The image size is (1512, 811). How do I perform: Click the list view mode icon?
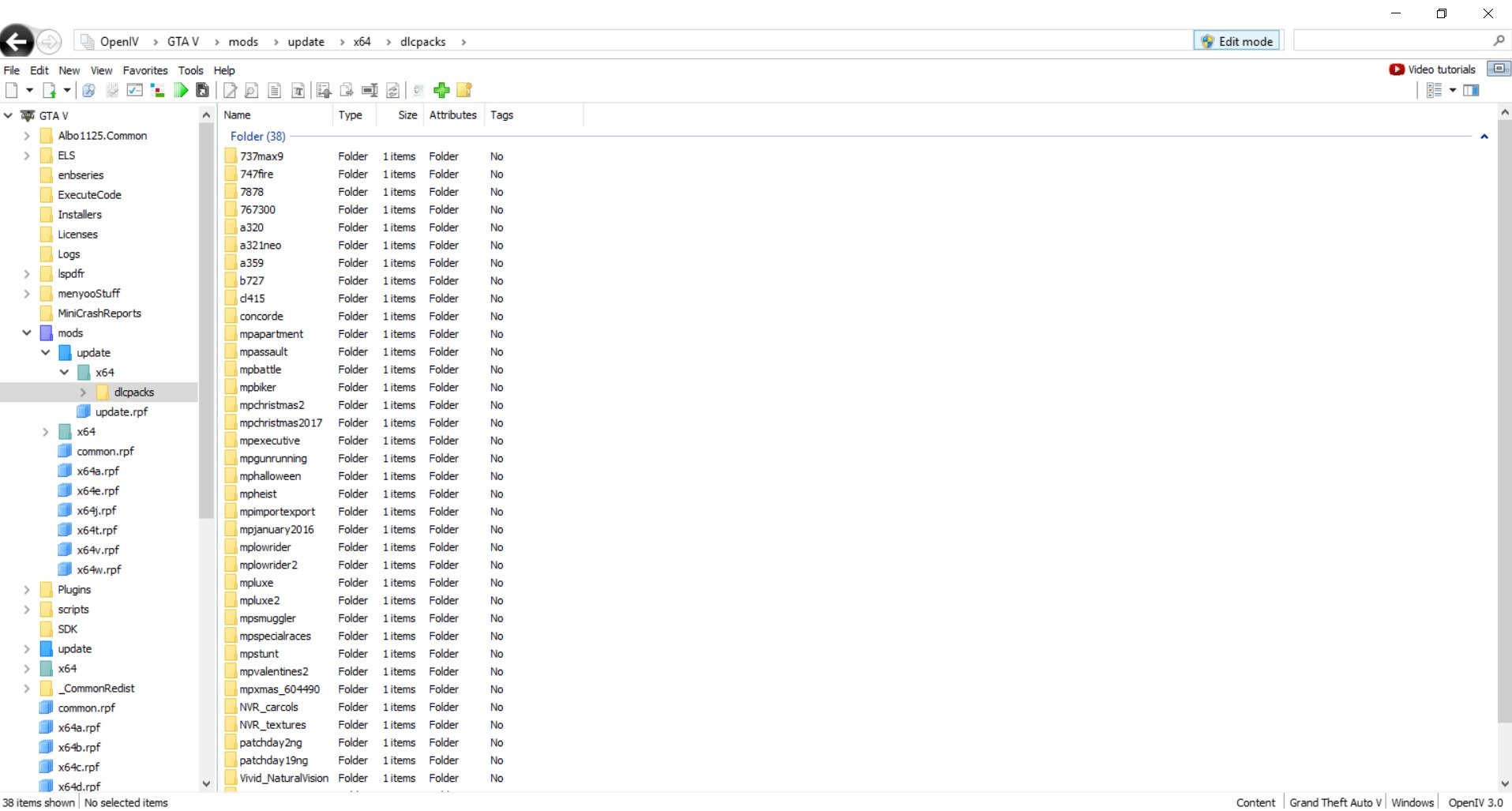(x=1434, y=91)
